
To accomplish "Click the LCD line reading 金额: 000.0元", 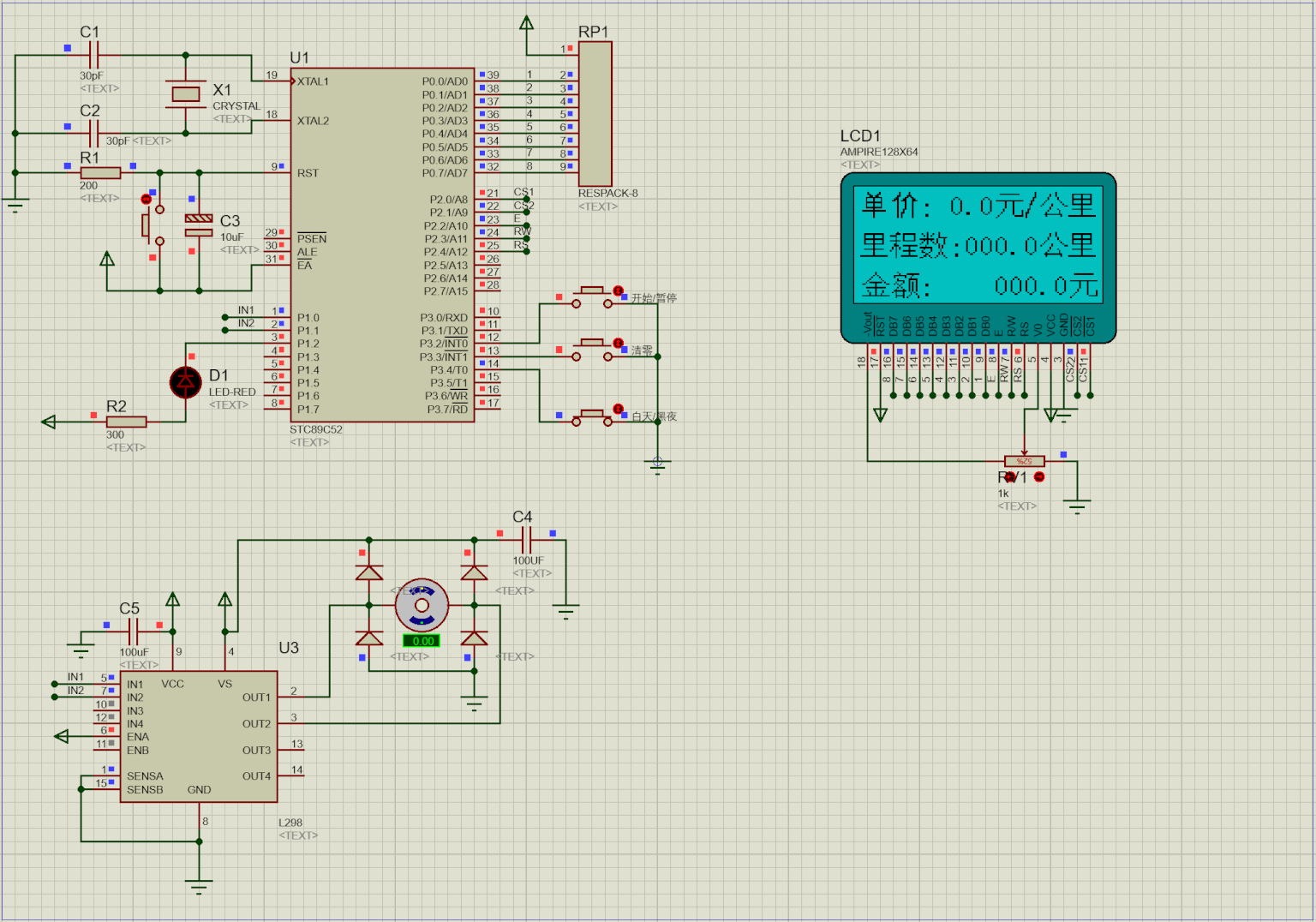I will point(979,285).
